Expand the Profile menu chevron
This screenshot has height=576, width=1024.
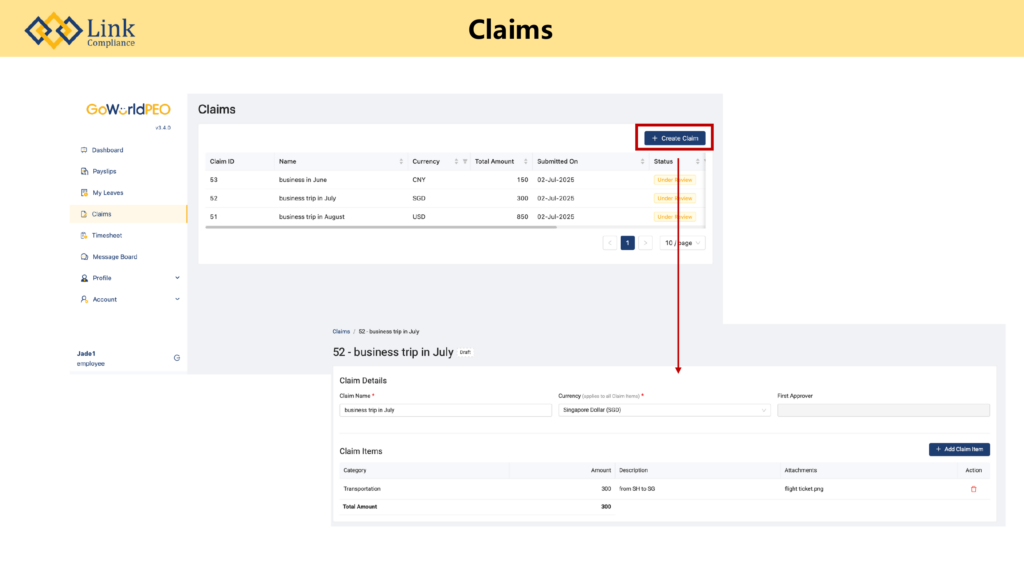coord(177,278)
